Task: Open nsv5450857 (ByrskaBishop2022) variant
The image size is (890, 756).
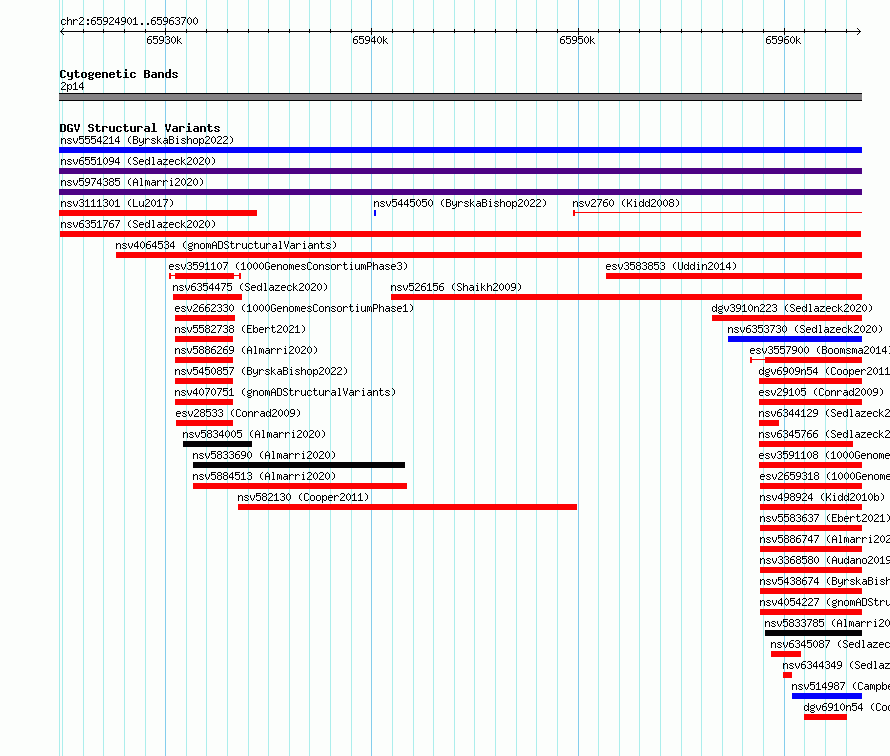Action: pos(261,371)
